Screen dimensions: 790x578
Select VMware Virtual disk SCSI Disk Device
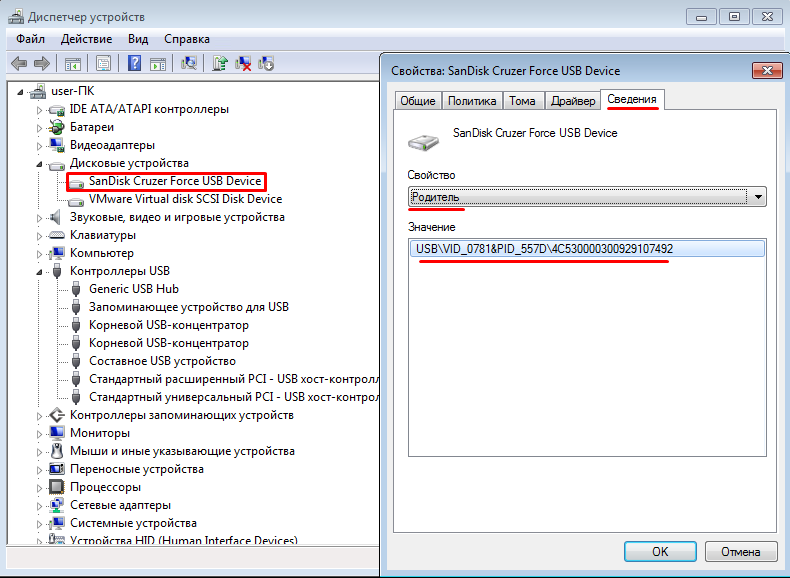[x=185, y=199]
